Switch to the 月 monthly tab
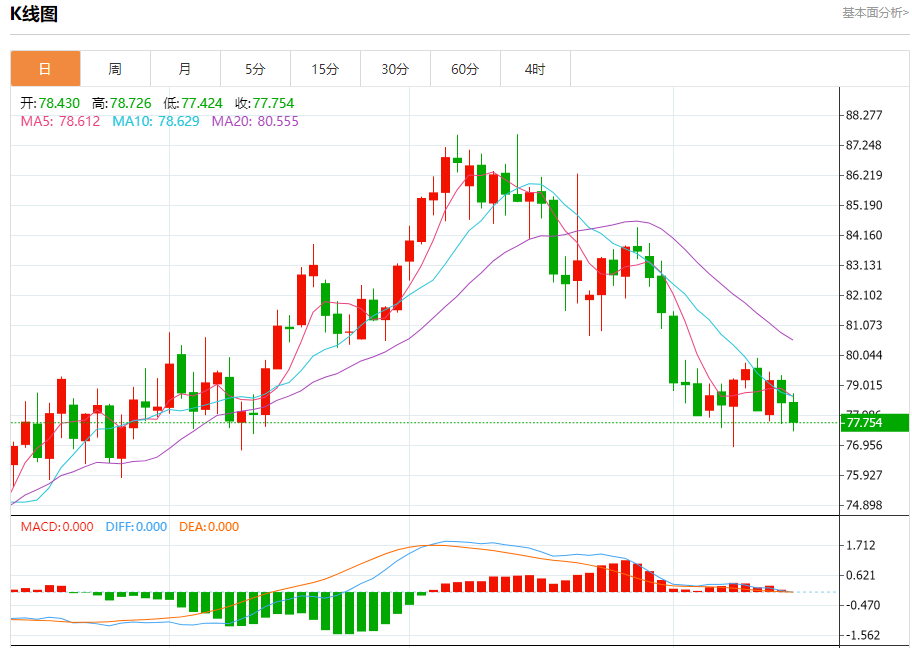Screen dimensions: 912x648 point(185,69)
